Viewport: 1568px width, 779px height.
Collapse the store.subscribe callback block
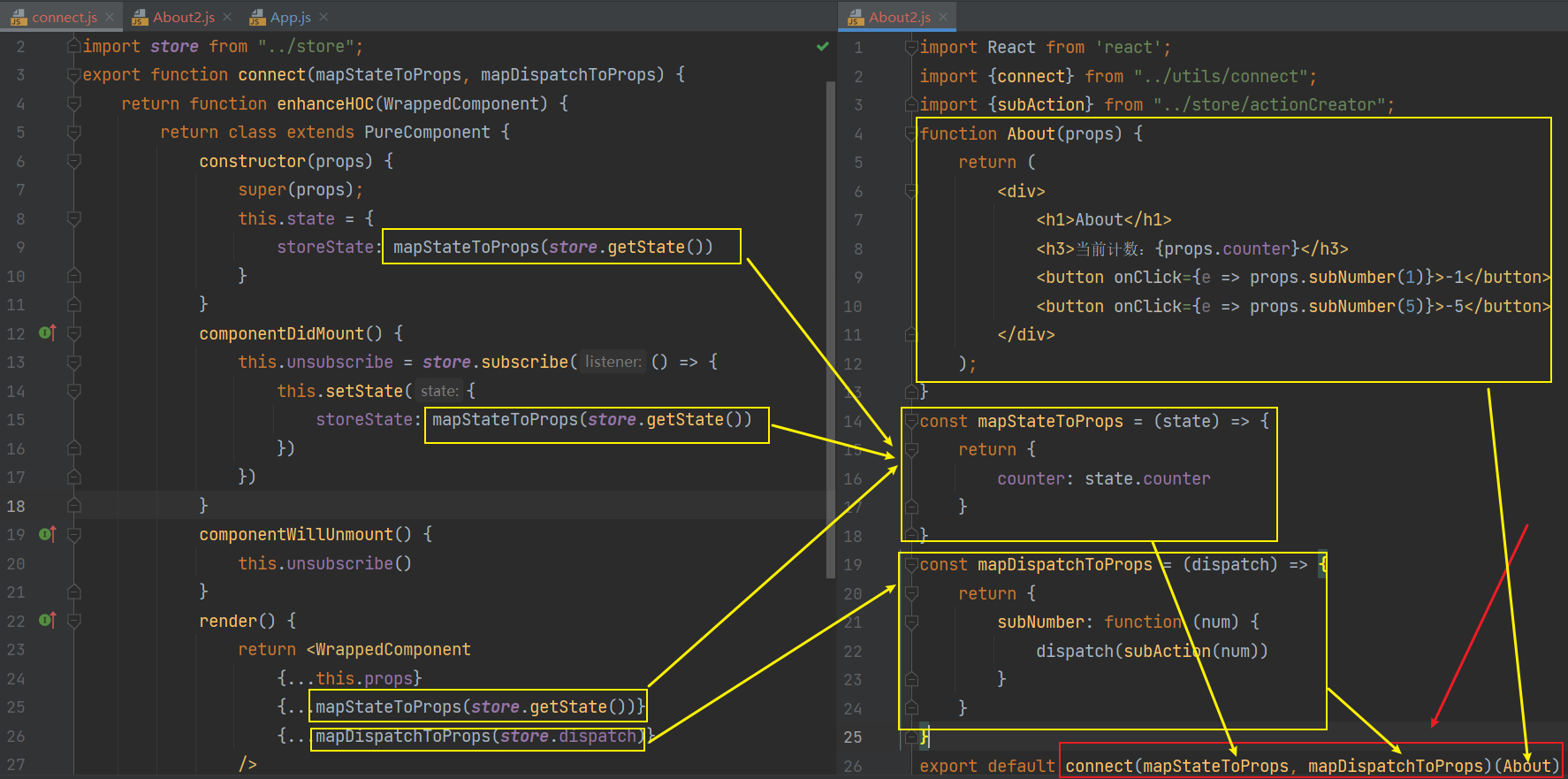coord(74,362)
